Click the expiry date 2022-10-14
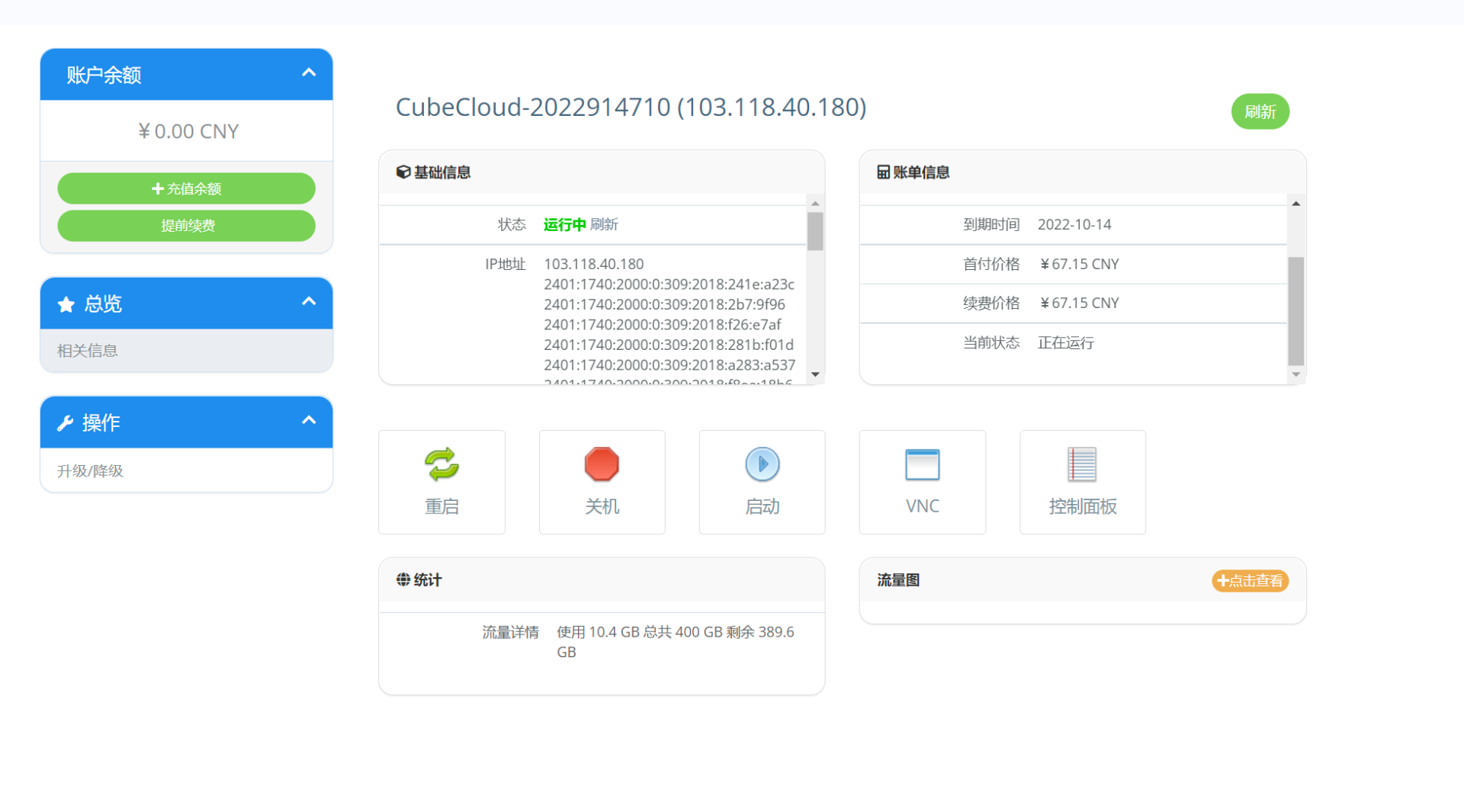The image size is (1464, 812). point(1074,225)
